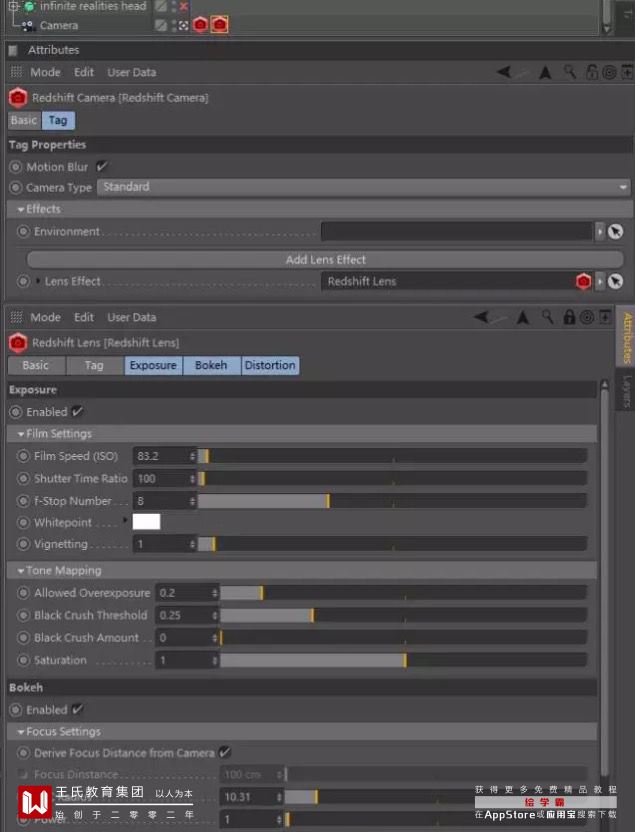Click Shutter Time Ratio animation dot

tap(23, 479)
